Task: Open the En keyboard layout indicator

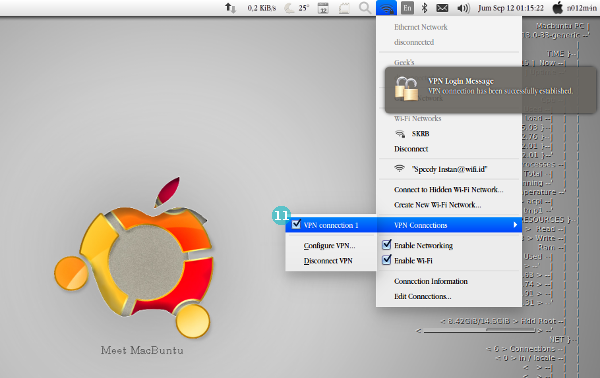Action: 407,8
